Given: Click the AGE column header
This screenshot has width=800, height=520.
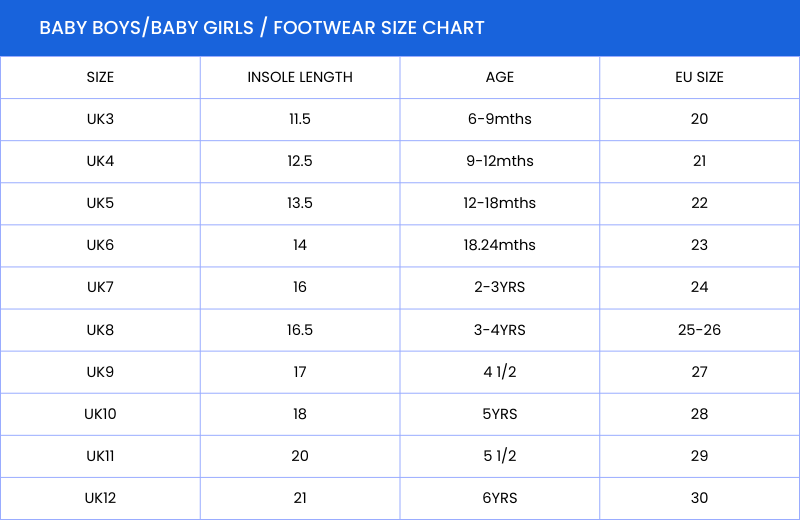Looking at the screenshot, I should [x=500, y=77].
